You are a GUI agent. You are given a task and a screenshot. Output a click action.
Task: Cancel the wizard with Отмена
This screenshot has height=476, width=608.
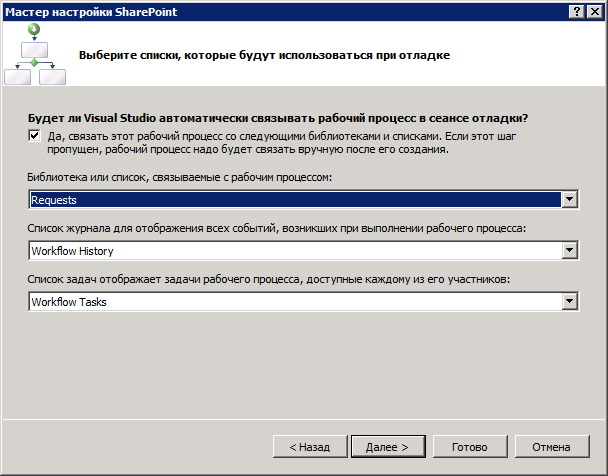(x=552, y=447)
